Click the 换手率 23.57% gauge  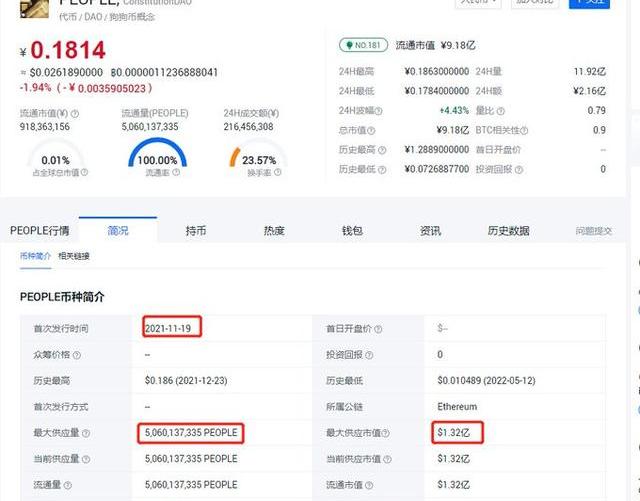[x=259, y=160]
